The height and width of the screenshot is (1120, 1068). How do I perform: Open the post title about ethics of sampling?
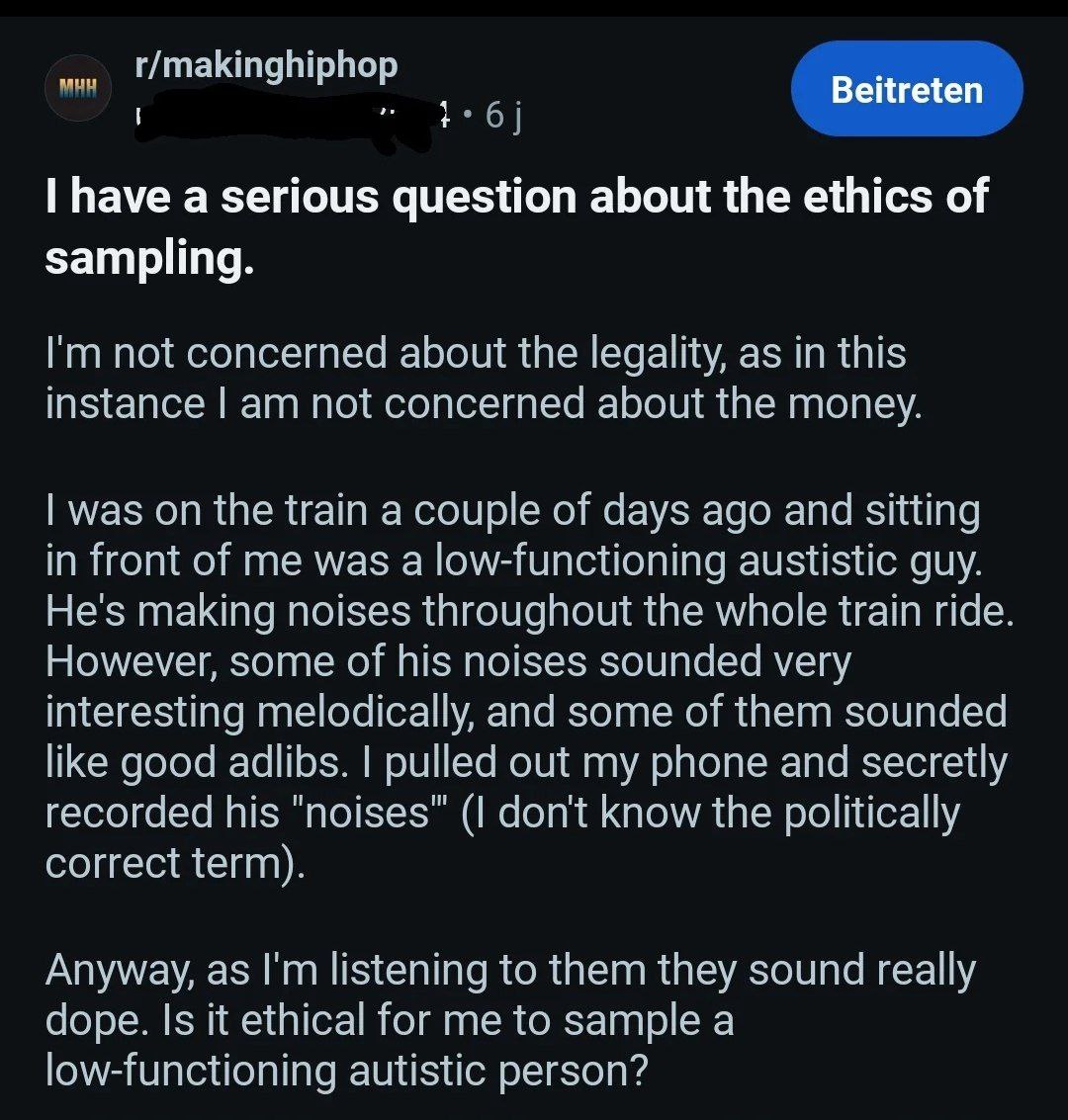click(x=515, y=196)
